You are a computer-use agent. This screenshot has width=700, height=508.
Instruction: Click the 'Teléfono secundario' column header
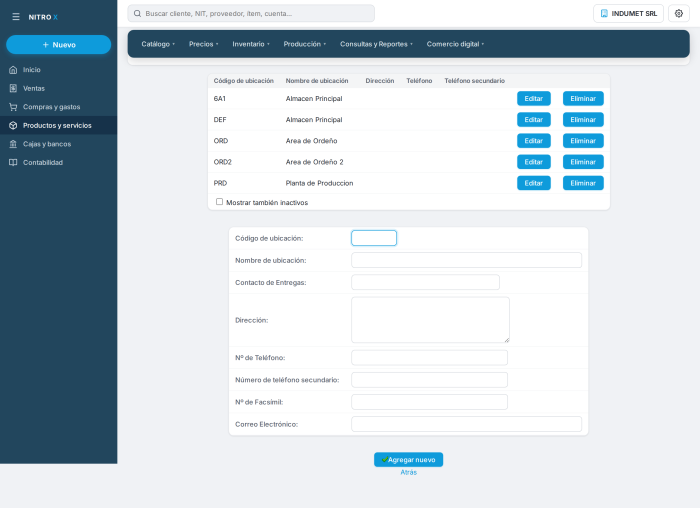(474, 81)
